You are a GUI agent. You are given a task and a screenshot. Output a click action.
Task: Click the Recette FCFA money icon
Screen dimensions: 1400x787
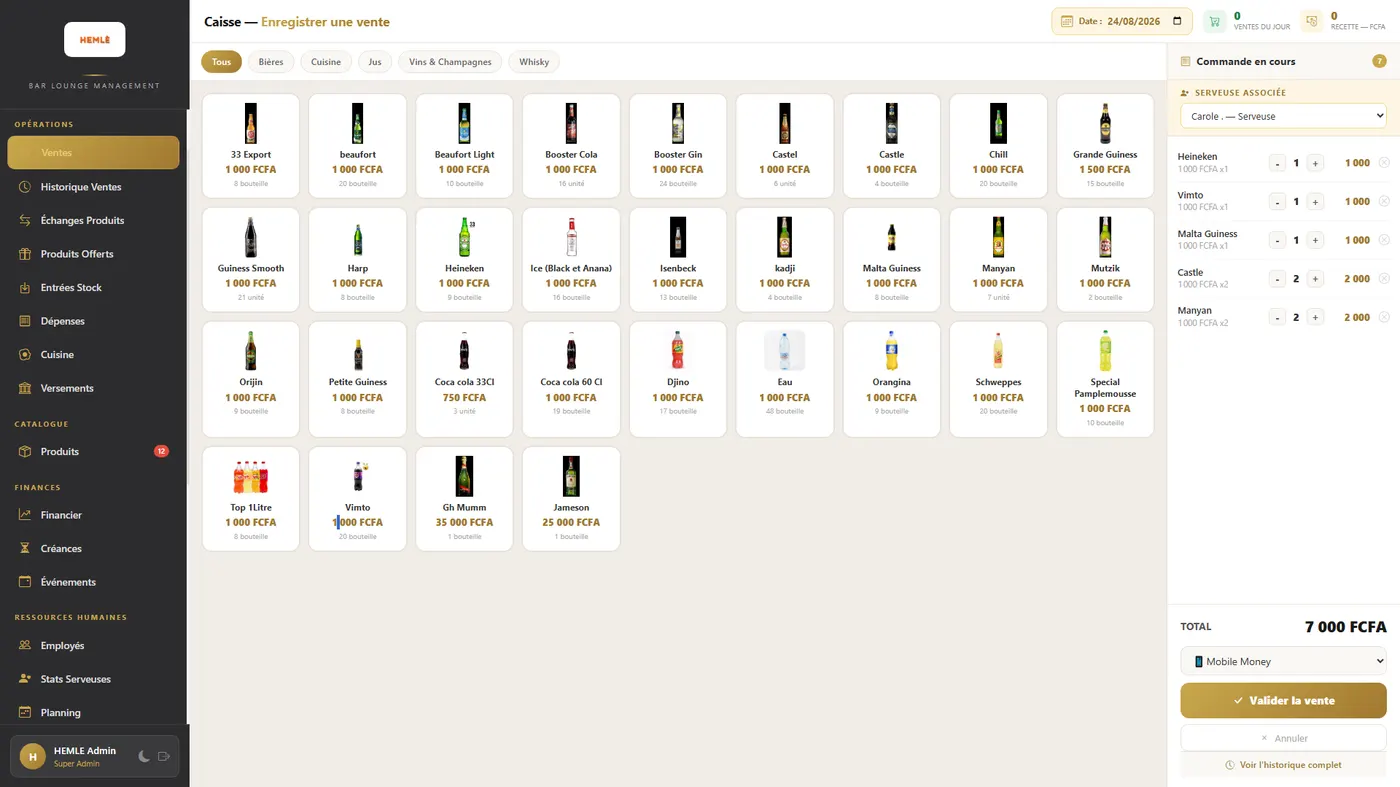pyautogui.click(x=1312, y=21)
